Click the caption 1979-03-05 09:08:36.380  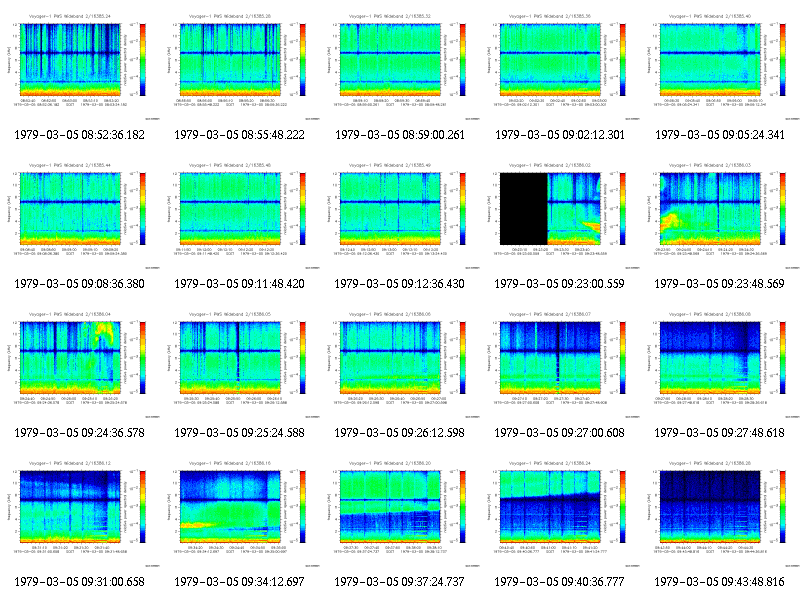point(80,284)
